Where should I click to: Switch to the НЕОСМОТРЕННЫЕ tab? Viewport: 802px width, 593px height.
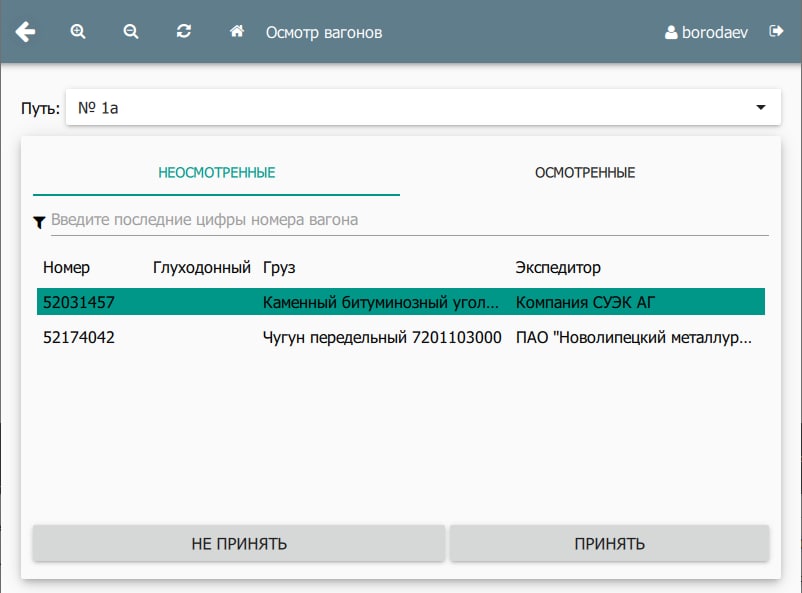[x=216, y=173]
